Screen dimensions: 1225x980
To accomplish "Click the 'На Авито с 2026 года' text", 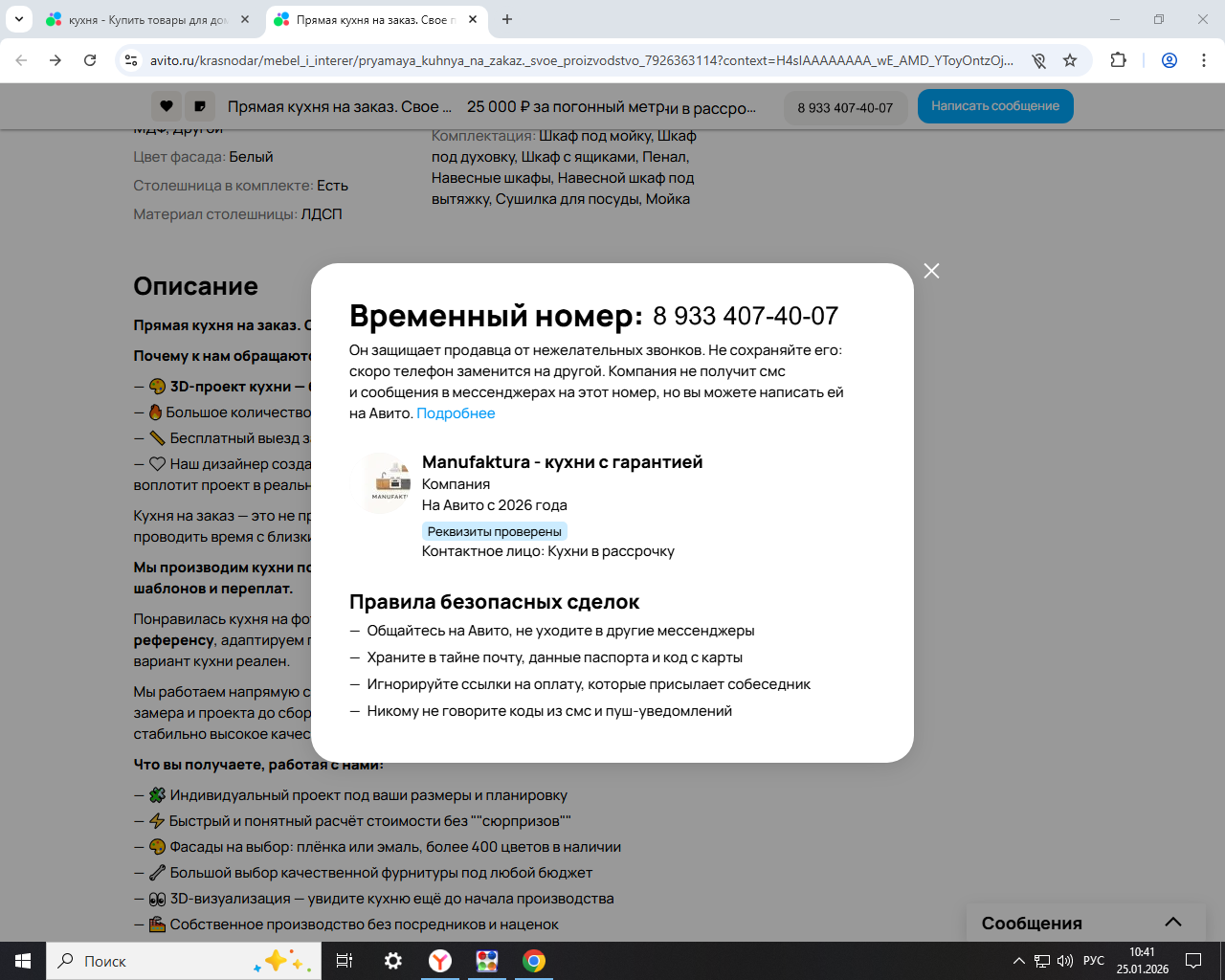I will click(x=495, y=505).
